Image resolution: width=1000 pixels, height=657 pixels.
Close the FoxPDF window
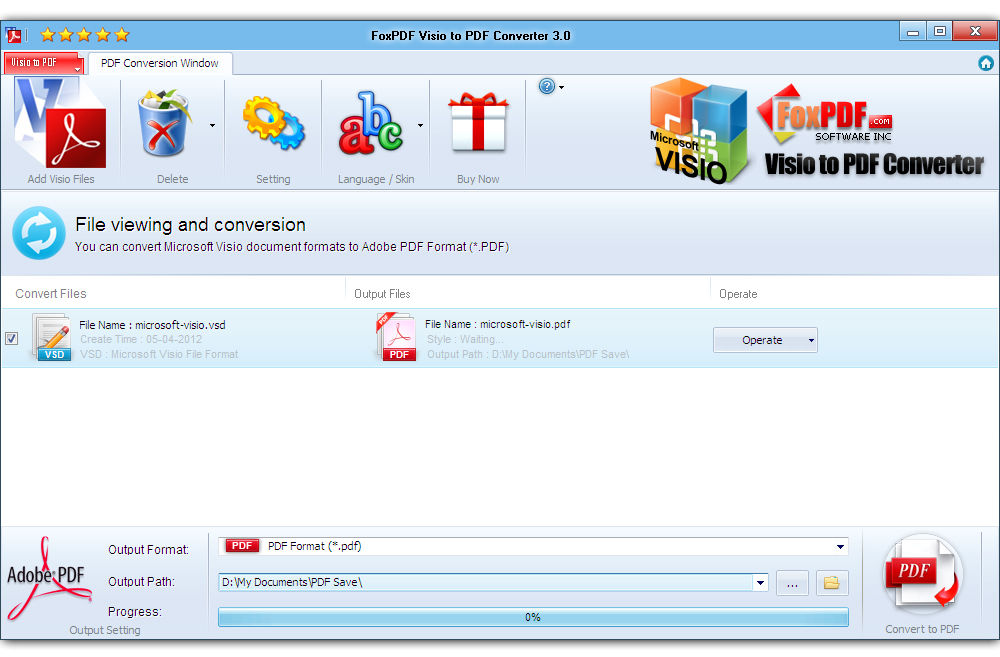click(x=974, y=31)
